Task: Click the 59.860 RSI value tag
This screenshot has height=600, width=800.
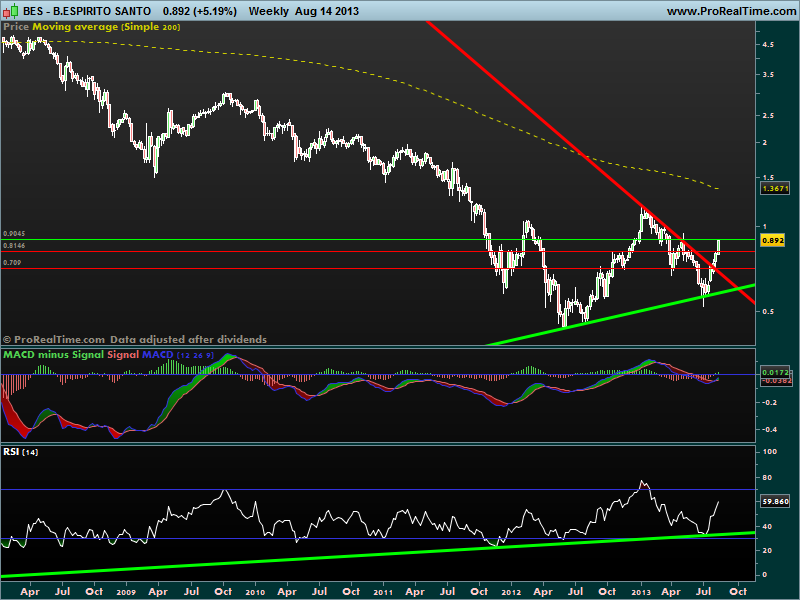Action: click(775, 502)
